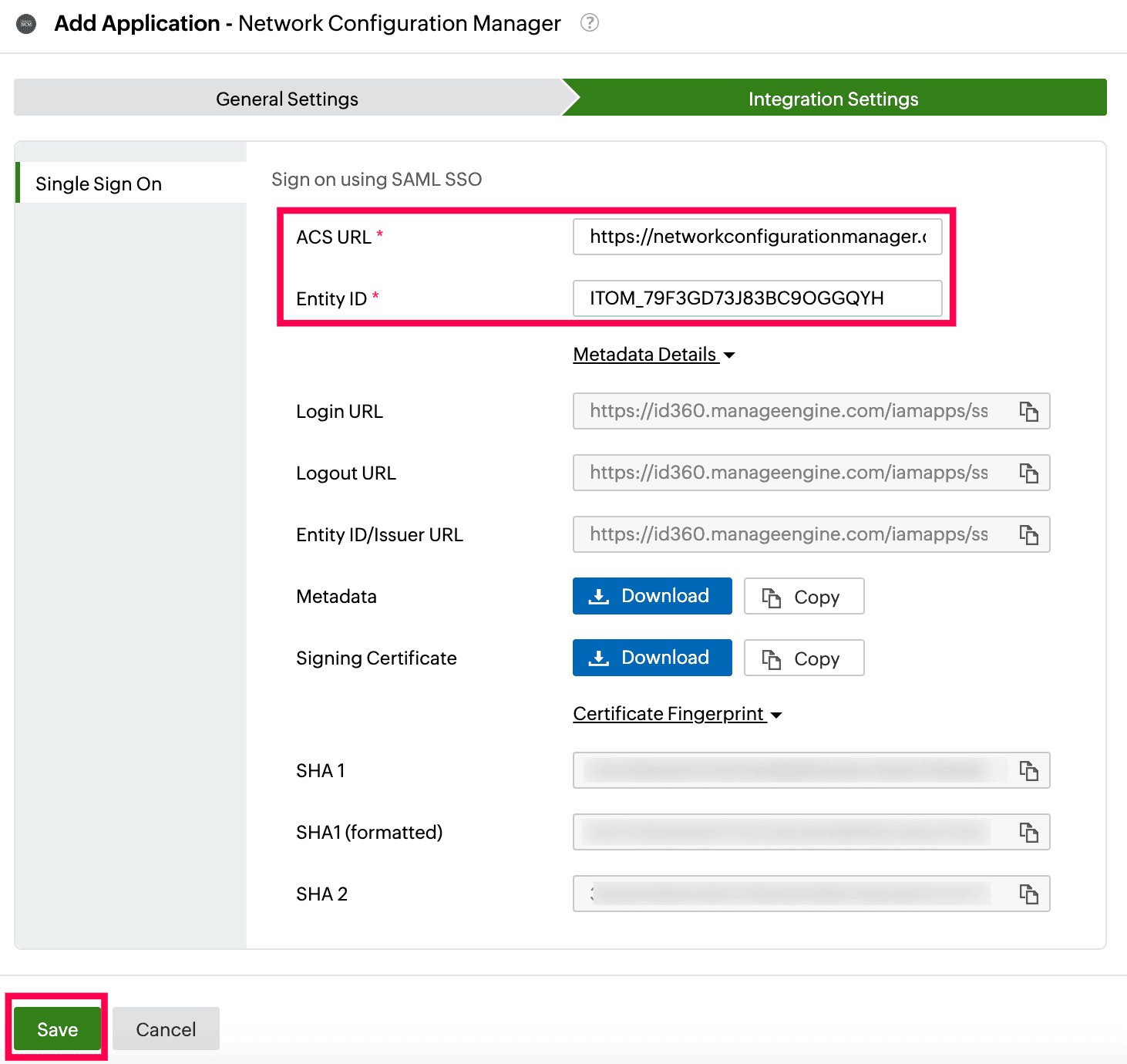
Task: Copy the SHA 2 fingerprint using its icon
Action: (1029, 894)
